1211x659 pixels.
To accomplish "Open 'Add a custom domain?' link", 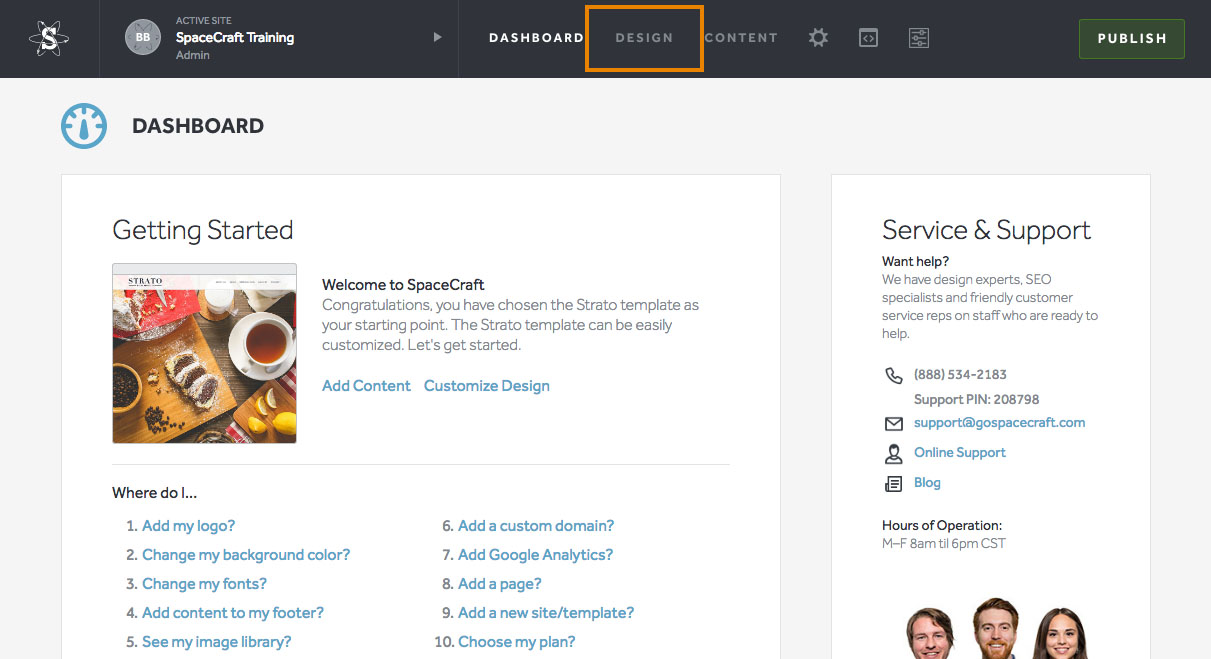I will (536, 526).
